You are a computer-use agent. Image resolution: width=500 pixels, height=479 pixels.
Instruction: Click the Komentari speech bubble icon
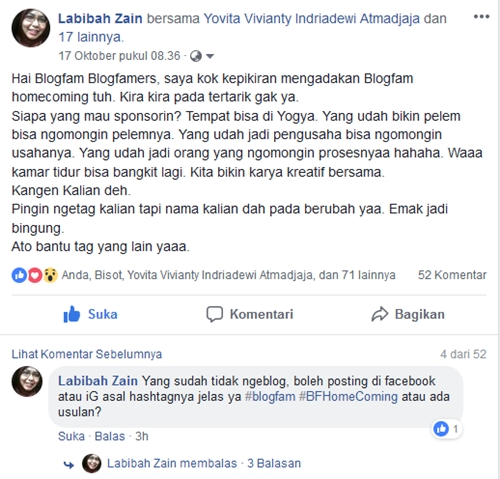pos(214,314)
